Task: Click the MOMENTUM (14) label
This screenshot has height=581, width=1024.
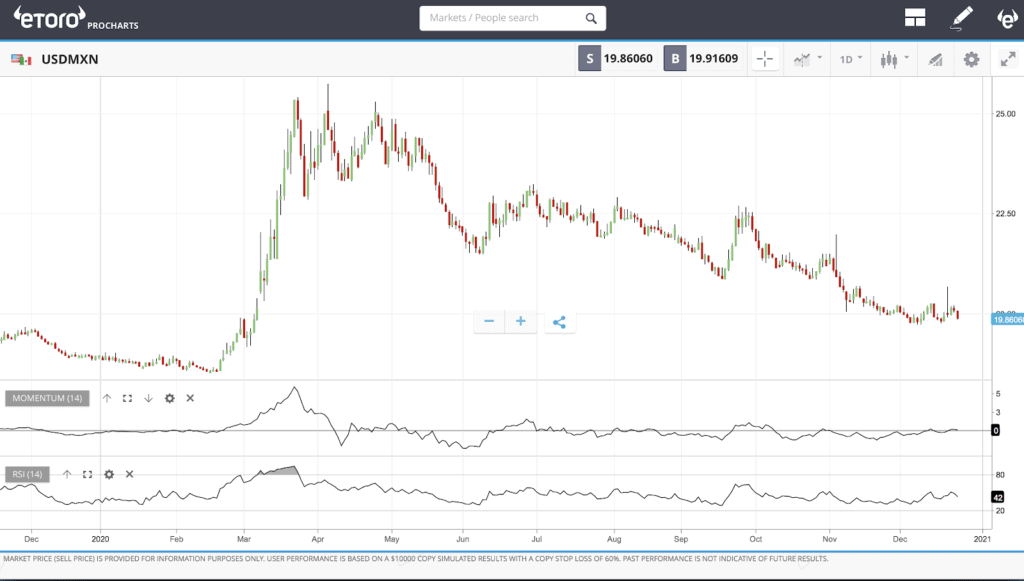Action: pyautogui.click(x=47, y=398)
